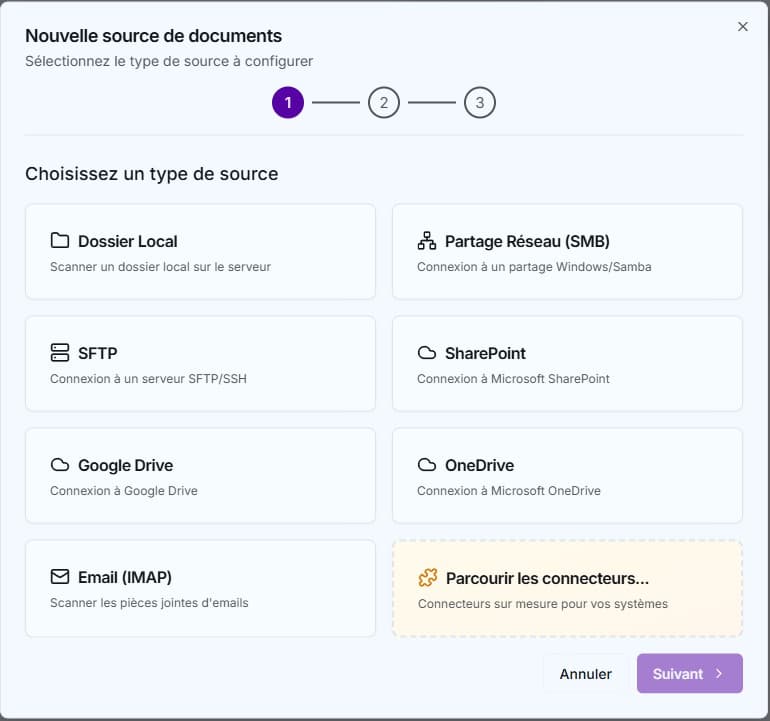Viewport: 770px width, 721px height.
Task: Click the server icon beside SFTP
Action: point(60,353)
